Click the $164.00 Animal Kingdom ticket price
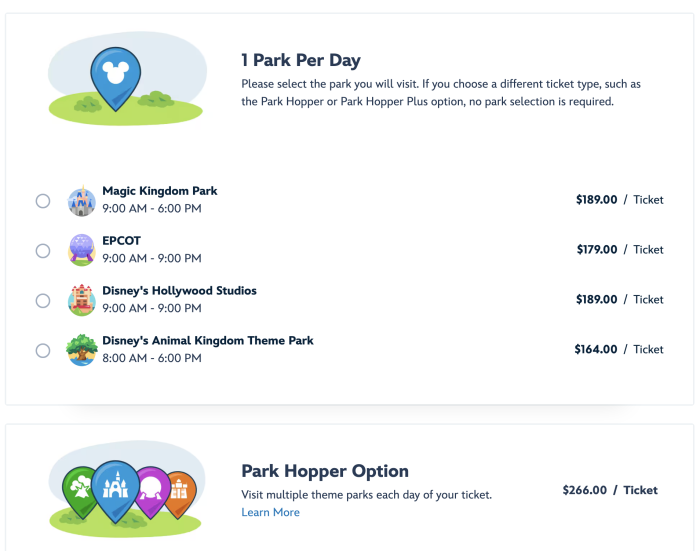The image size is (700, 551). click(596, 350)
